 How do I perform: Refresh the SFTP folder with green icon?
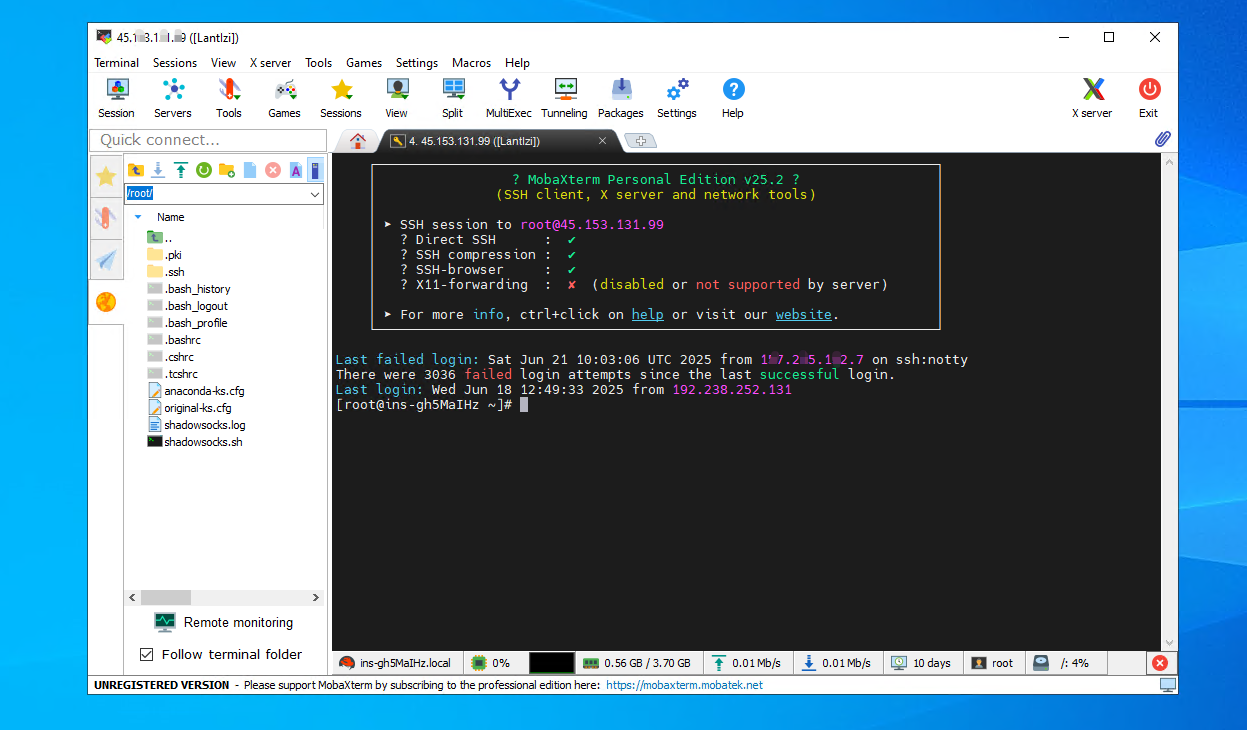click(x=203, y=170)
